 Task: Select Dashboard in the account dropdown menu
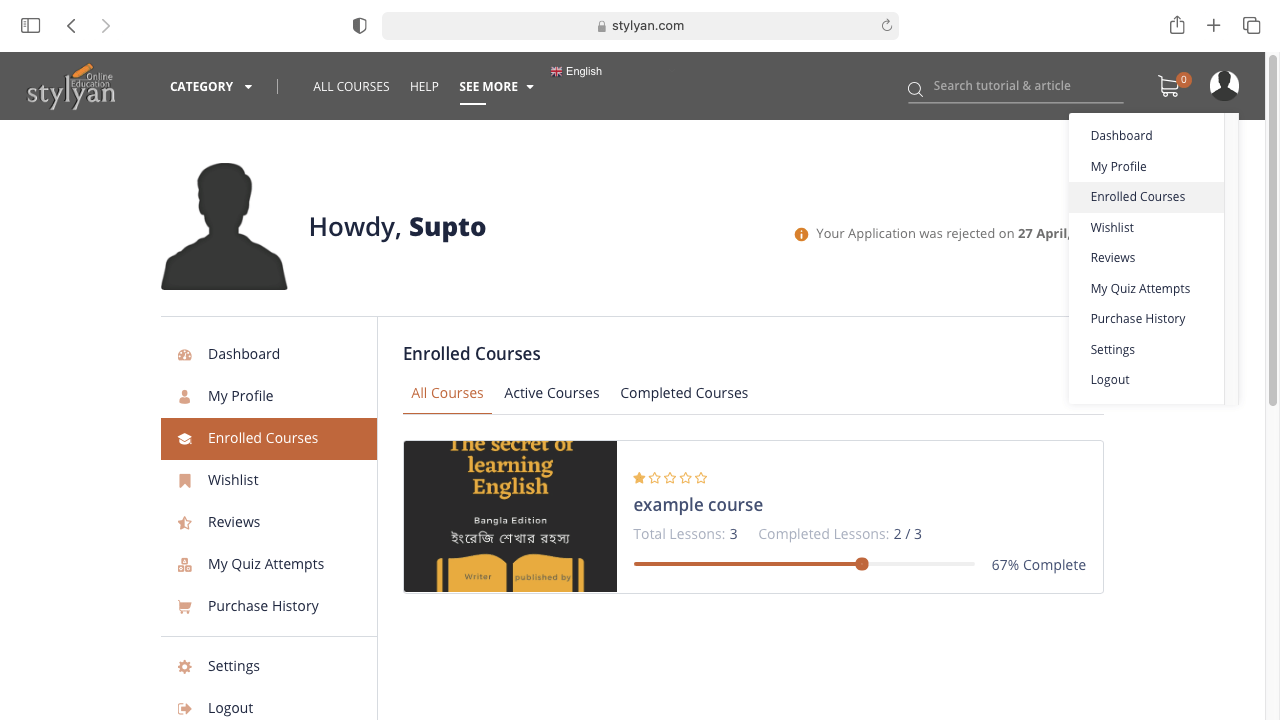point(1146,136)
